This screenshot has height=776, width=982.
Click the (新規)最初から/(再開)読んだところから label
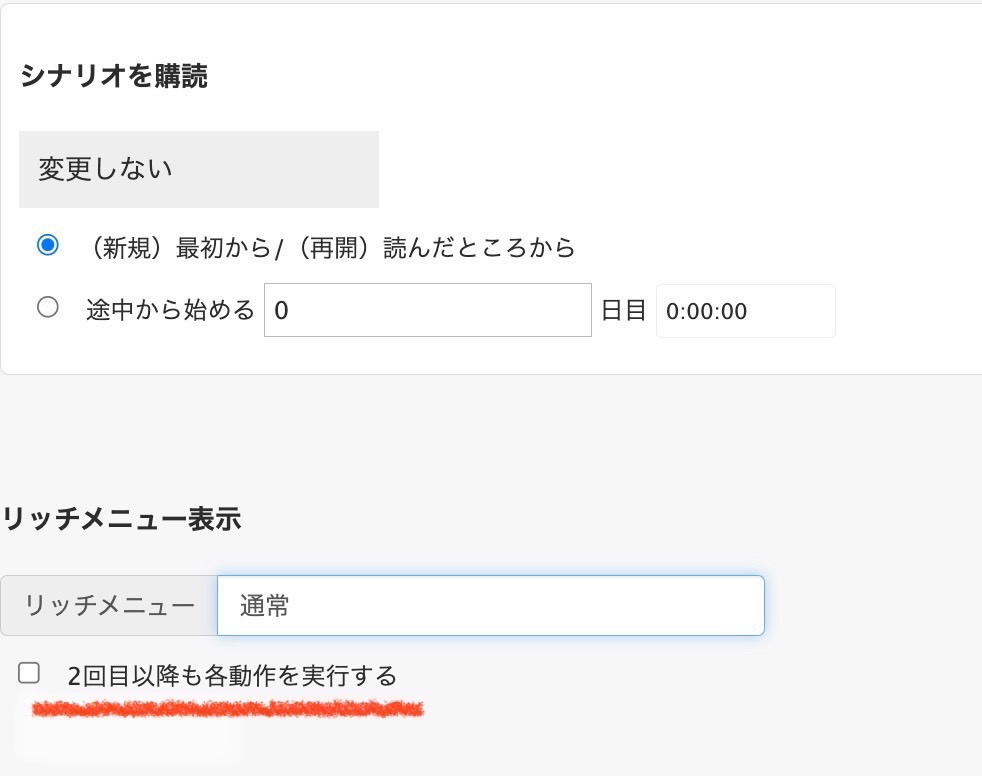331,248
